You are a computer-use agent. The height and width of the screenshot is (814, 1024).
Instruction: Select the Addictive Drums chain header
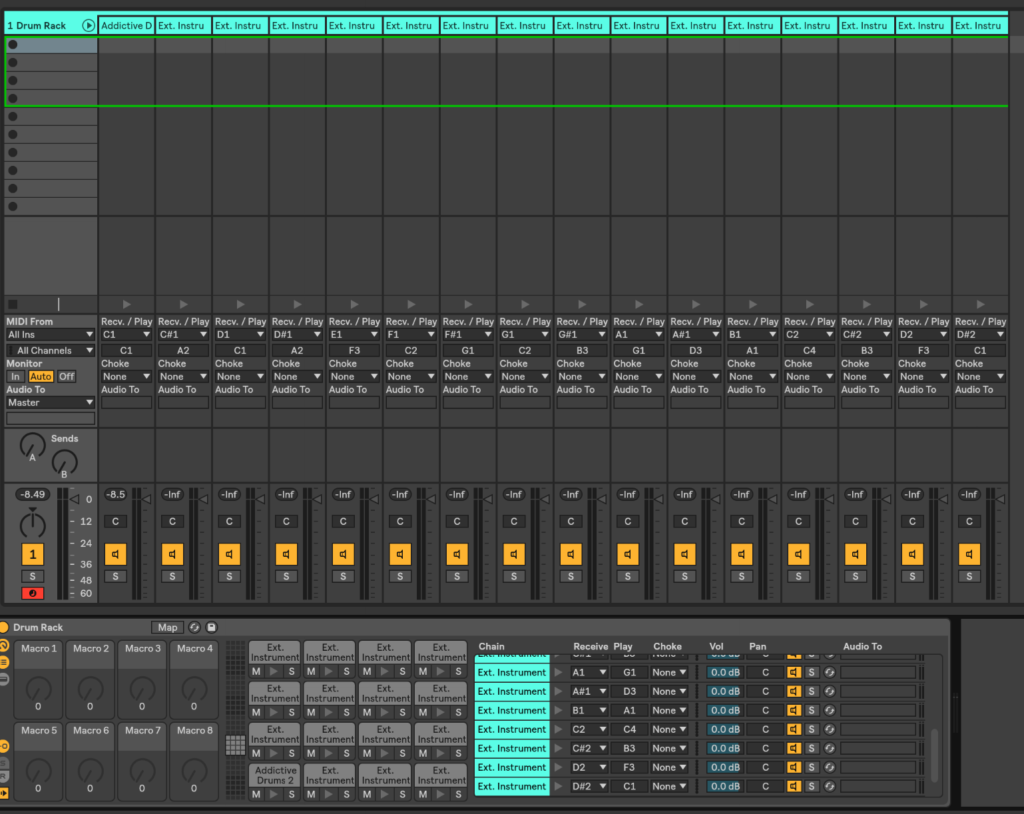coord(126,25)
